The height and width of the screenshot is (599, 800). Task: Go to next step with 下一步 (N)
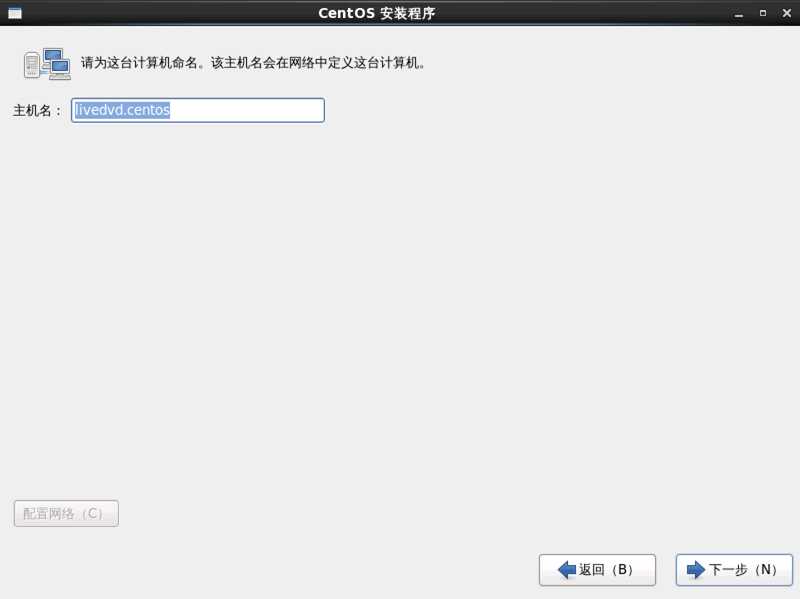734,569
